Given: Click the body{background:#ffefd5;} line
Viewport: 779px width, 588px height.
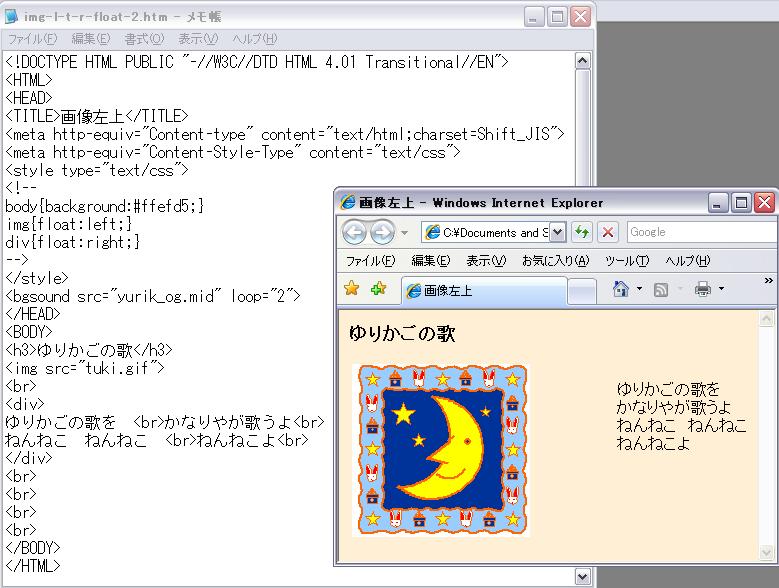Looking at the screenshot, I should point(105,206).
